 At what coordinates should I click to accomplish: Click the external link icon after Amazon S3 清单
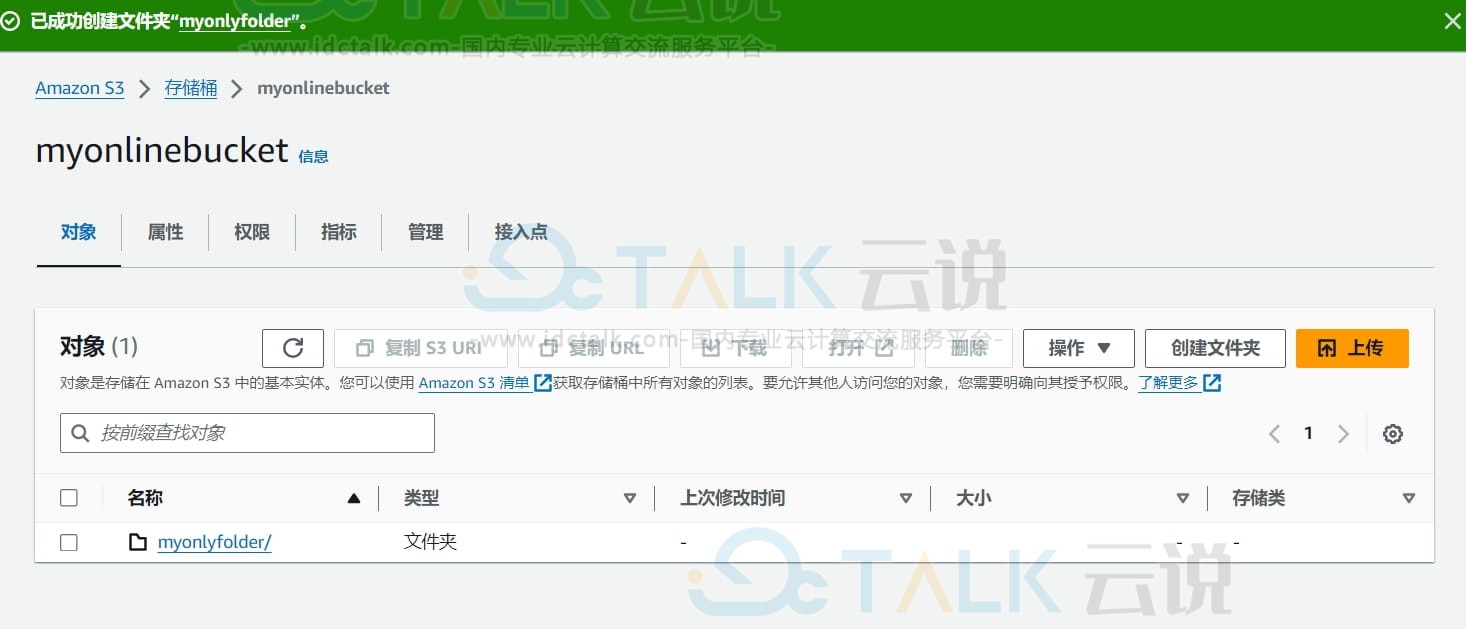[x=543, y=383]
